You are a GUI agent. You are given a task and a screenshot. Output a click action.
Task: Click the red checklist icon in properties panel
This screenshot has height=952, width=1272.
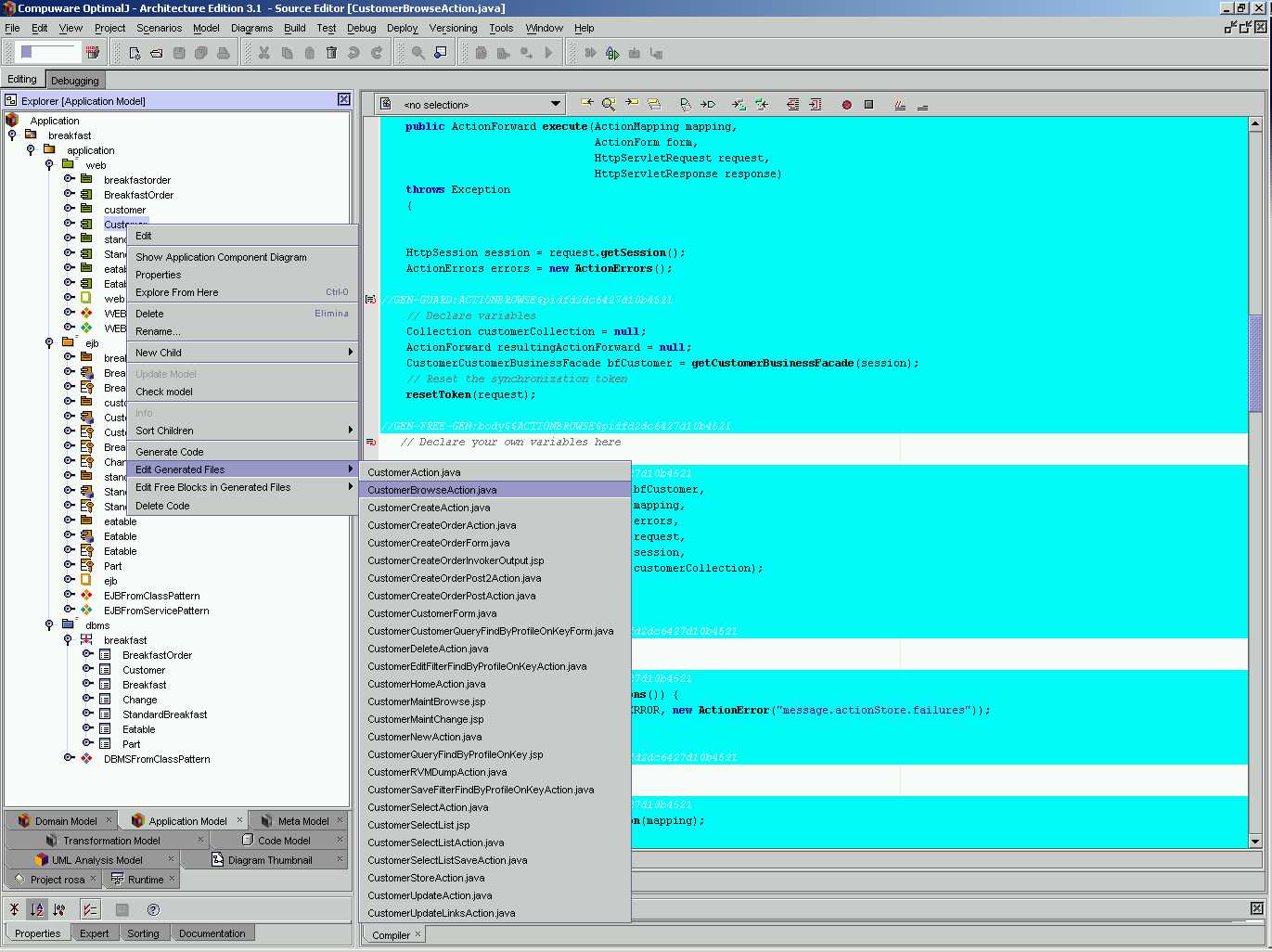pos(90,909)
